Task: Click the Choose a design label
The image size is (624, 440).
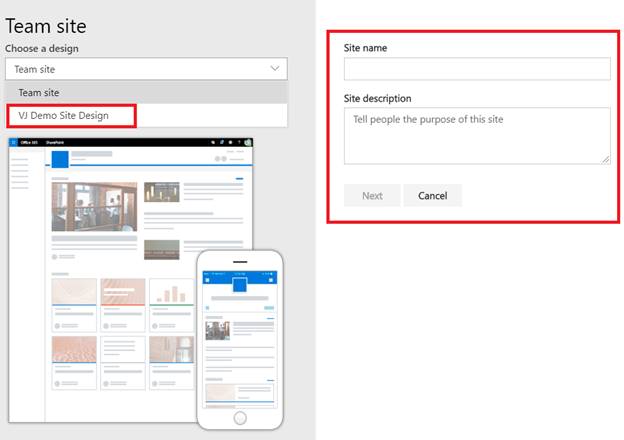Action: [x=42, y=49]
